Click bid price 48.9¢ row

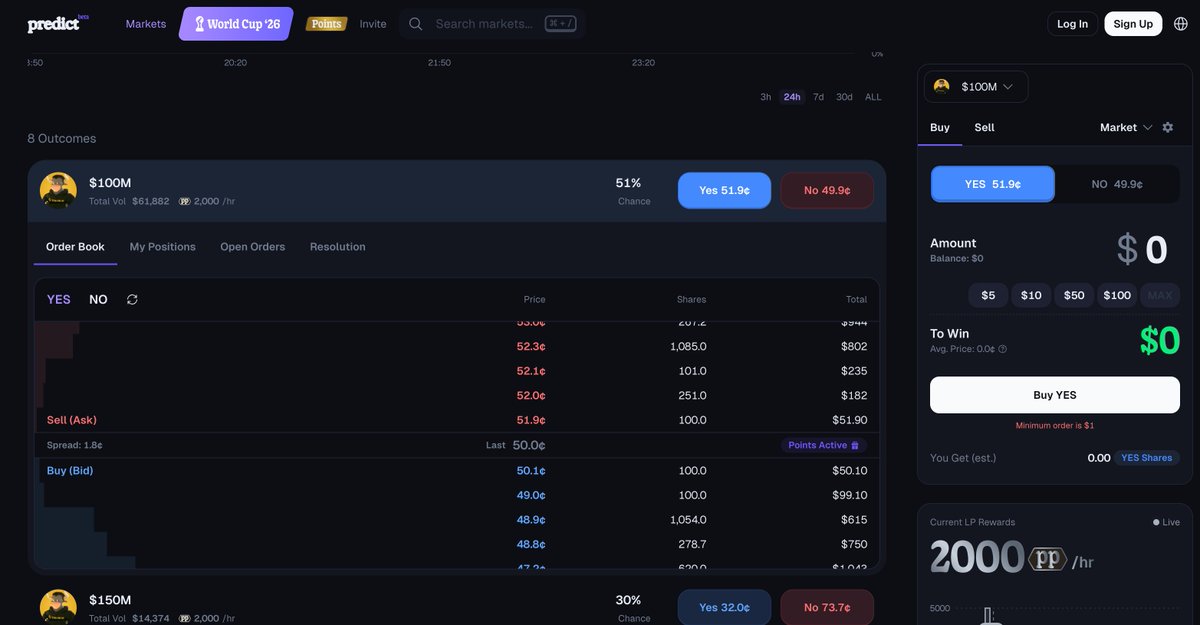(457, 520)
